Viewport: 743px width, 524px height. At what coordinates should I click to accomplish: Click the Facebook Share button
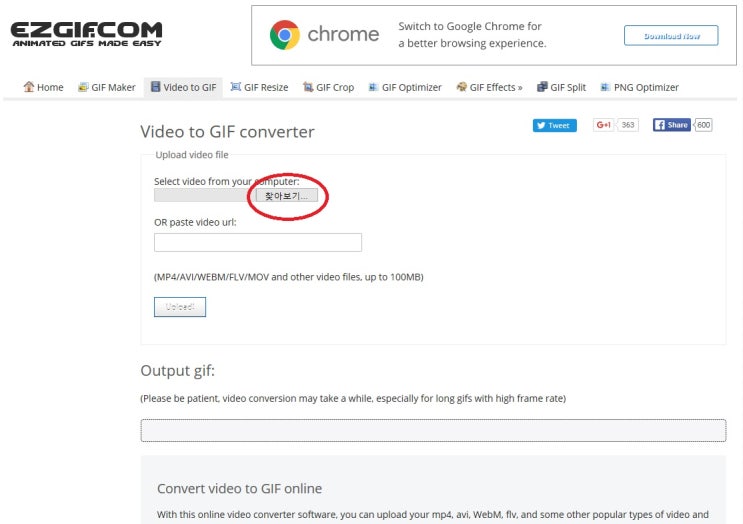(x=671, y=125)
